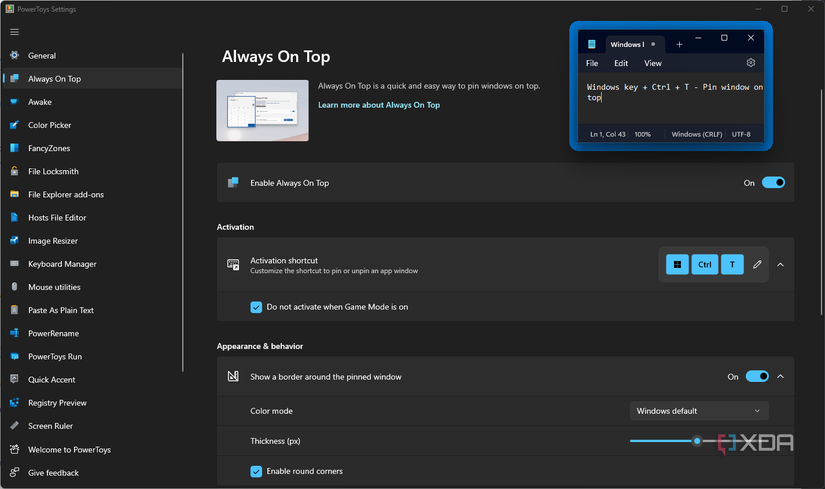Adjust the Thickness slider handle
This screenshot has width=825, height=489.
pyautogui.click(x=697, y=441)
